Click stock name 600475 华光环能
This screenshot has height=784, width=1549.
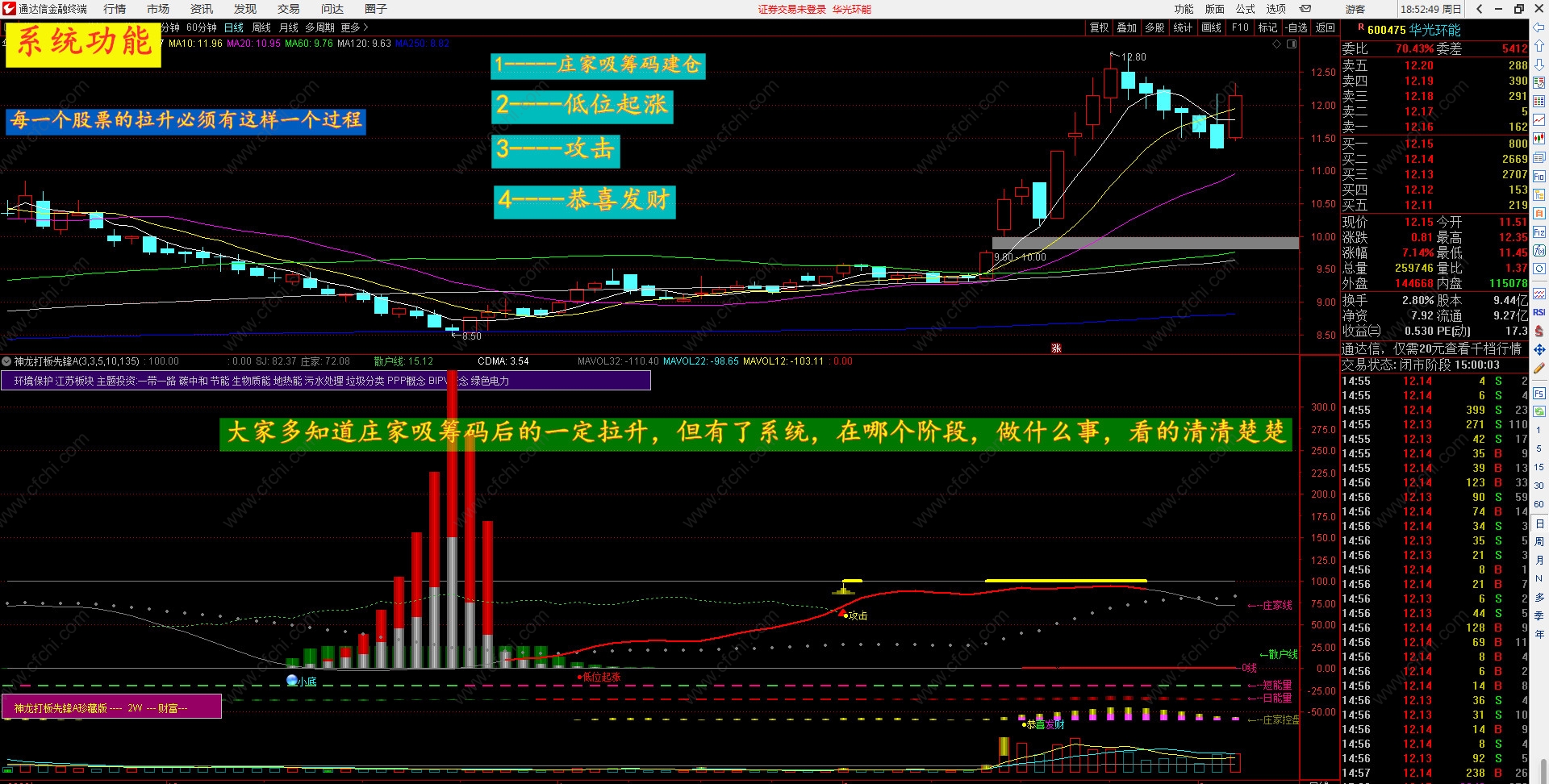1414,30
